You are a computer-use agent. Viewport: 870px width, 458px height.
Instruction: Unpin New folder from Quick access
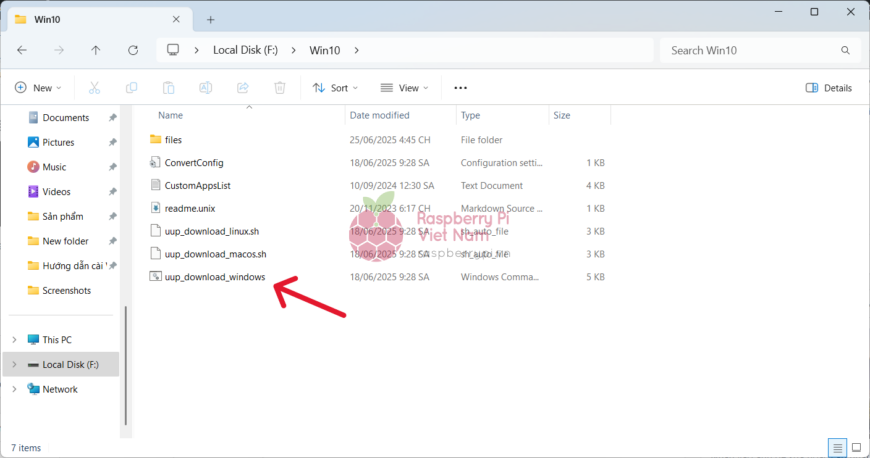tap(113, 241)
